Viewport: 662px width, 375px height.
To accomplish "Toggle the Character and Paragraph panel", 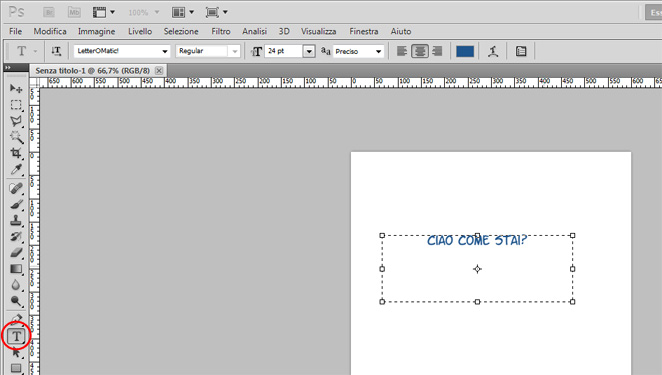I will coord(521,52).
